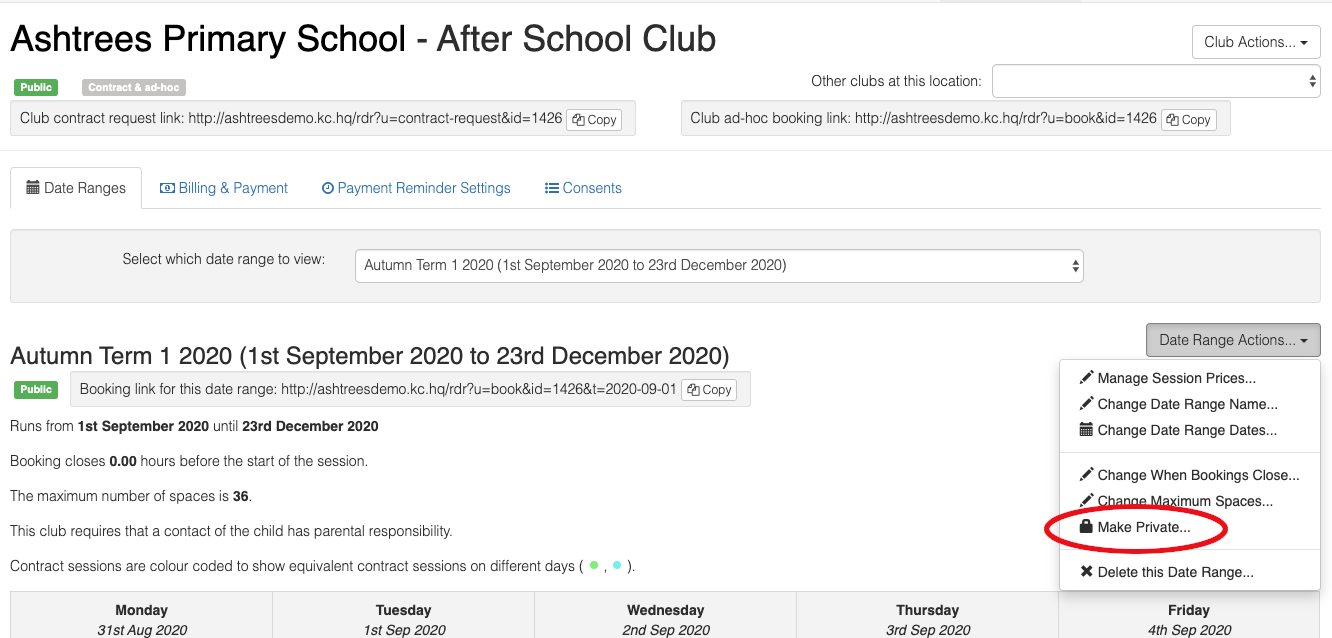The image size is (1332, 638).
Task: Click the green contract session colour dot
Action: click(594, 565)
